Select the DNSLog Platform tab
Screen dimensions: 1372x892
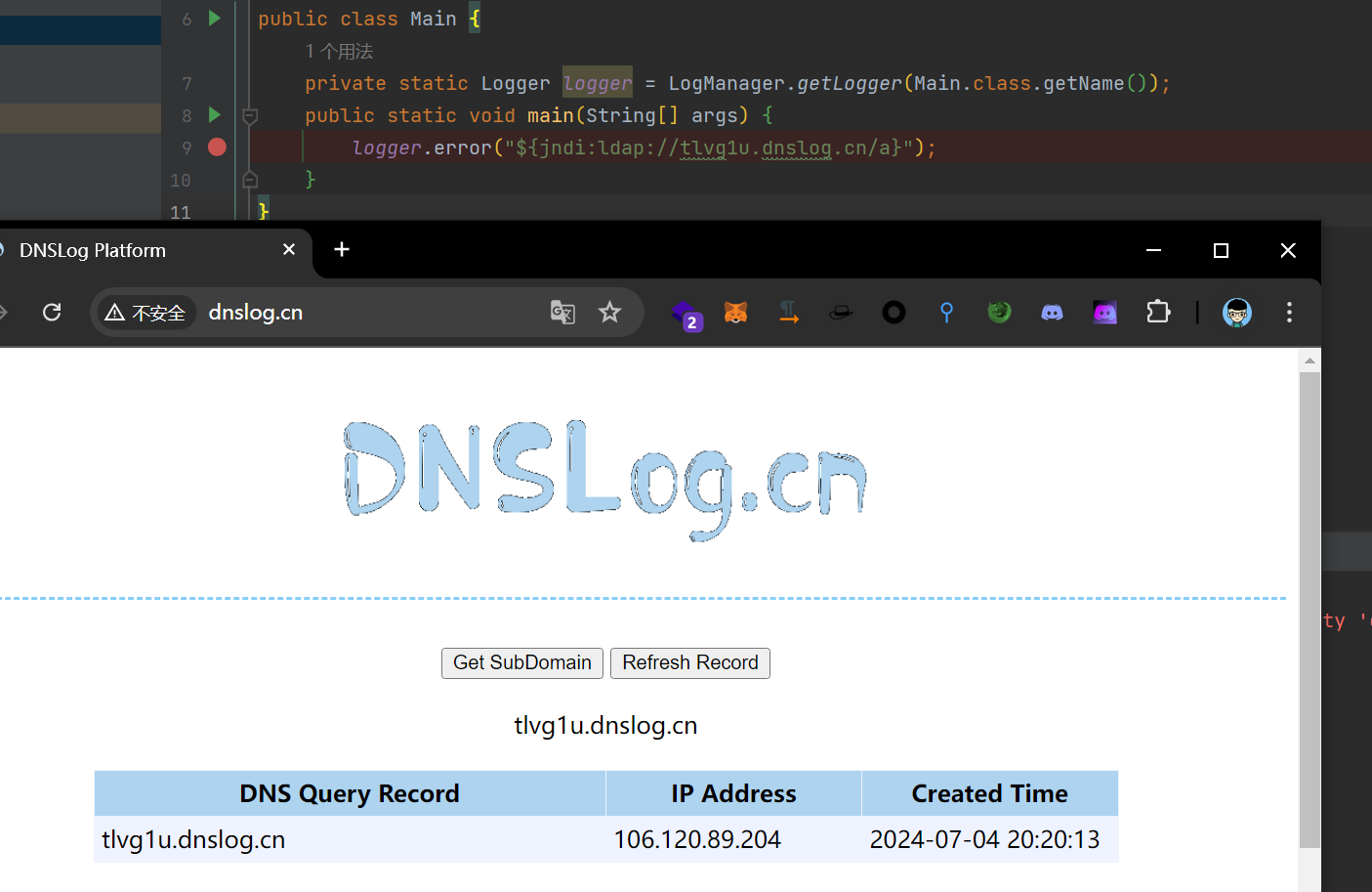coord(146,251)
